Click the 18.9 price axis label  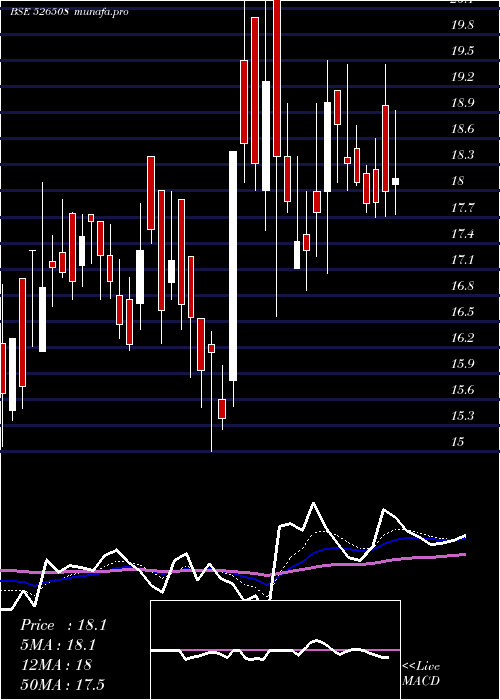462,103
